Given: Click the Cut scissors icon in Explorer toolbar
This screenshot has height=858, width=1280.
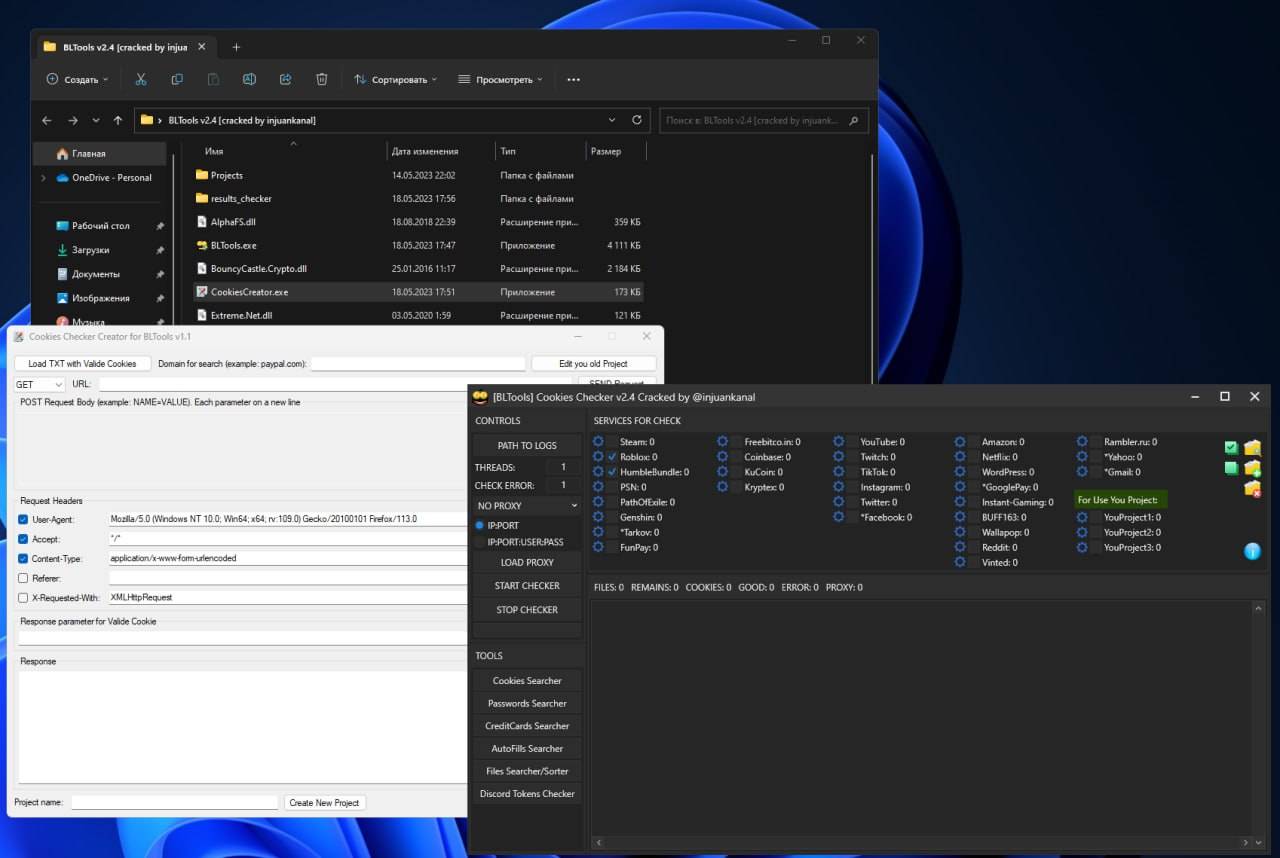Looking at the screenshot, I should click(141, 79).
